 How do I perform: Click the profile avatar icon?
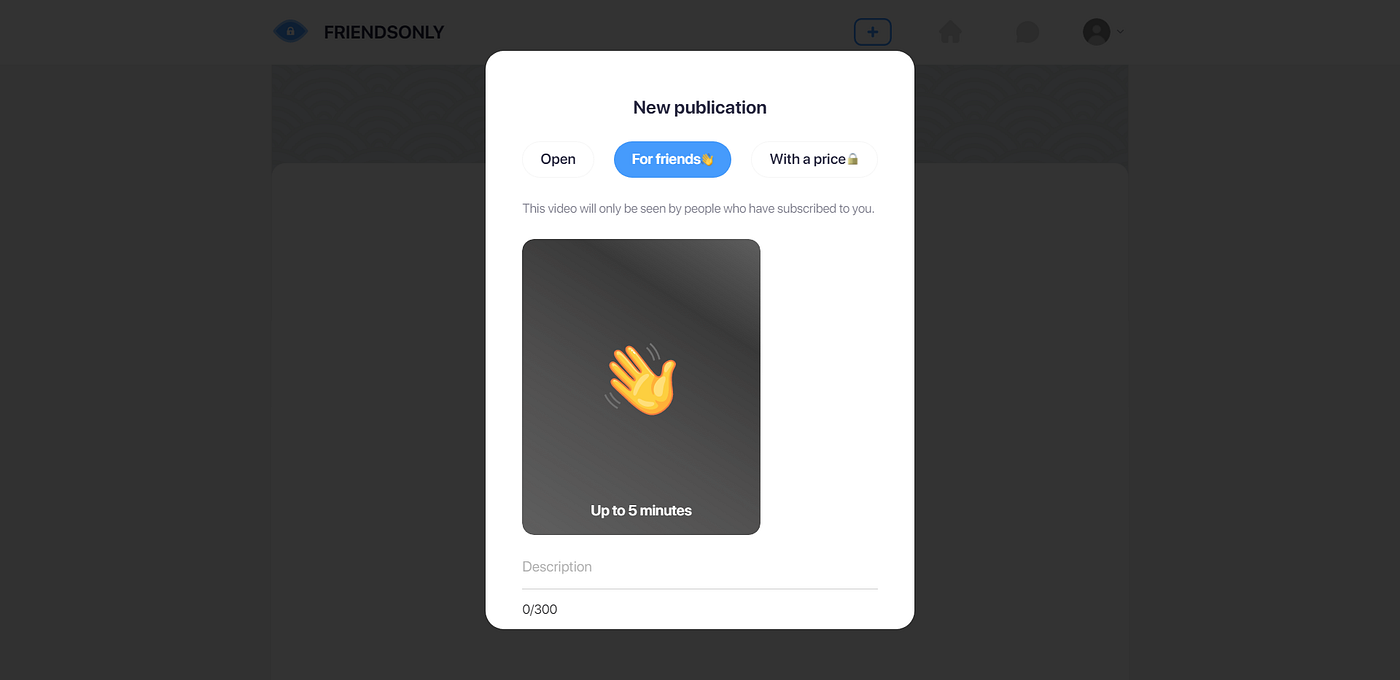click(1096, 32)
